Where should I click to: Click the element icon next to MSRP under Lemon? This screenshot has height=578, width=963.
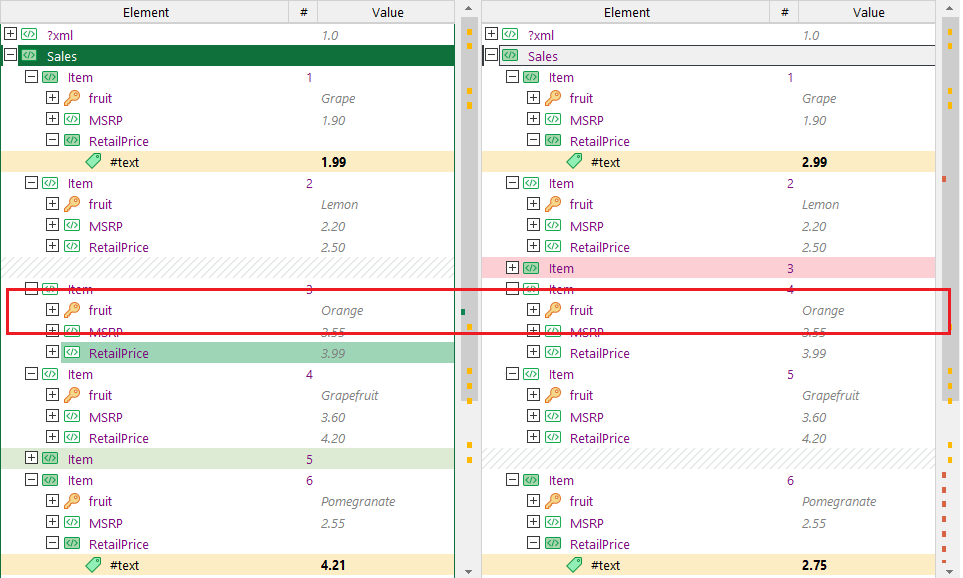click(70, 225)
